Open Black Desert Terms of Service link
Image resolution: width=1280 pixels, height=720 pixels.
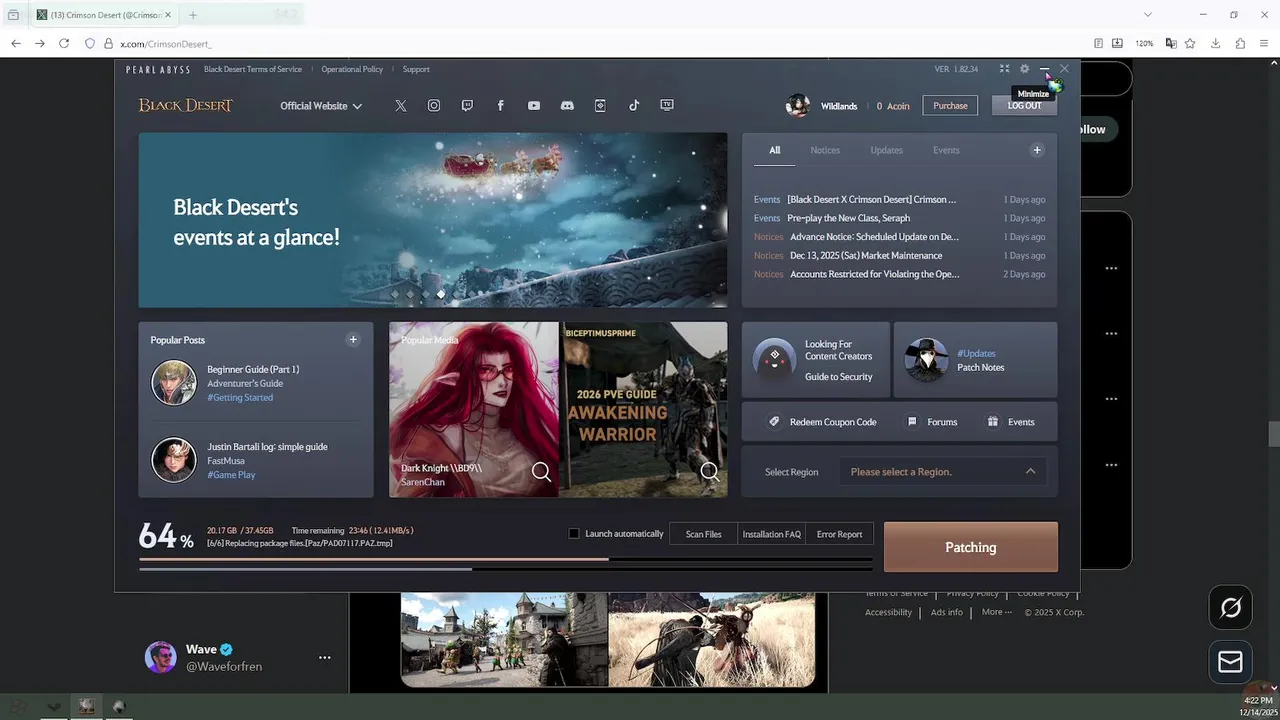coord(253,69)
